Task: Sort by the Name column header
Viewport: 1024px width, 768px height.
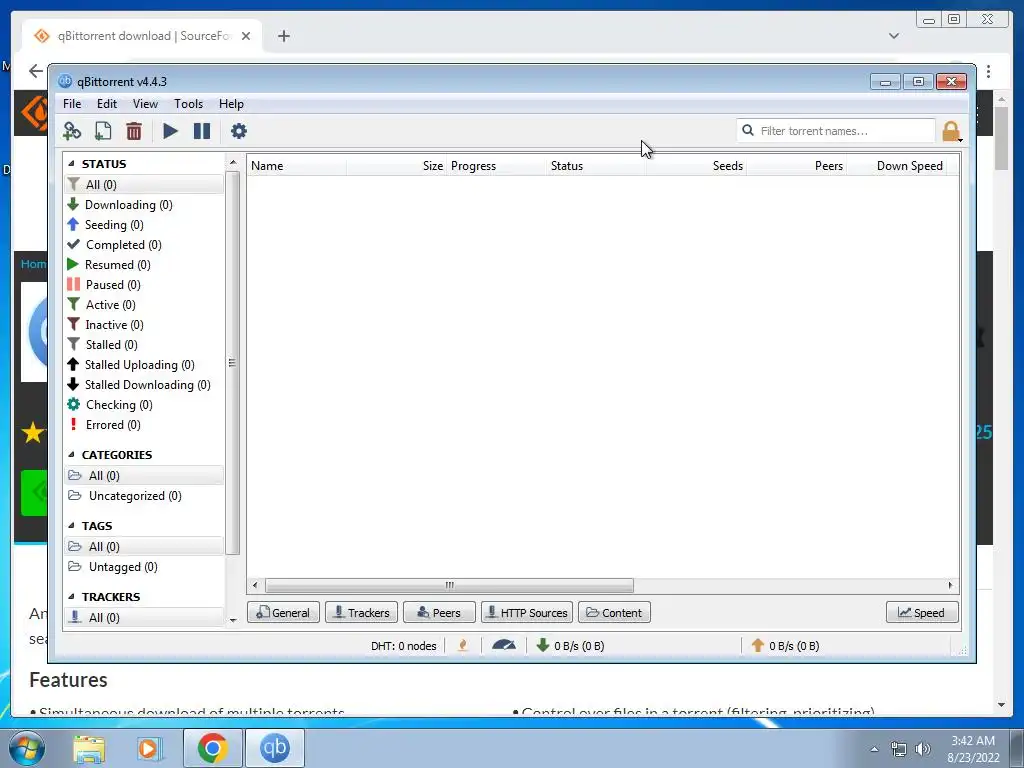Action: coord(296,166)
